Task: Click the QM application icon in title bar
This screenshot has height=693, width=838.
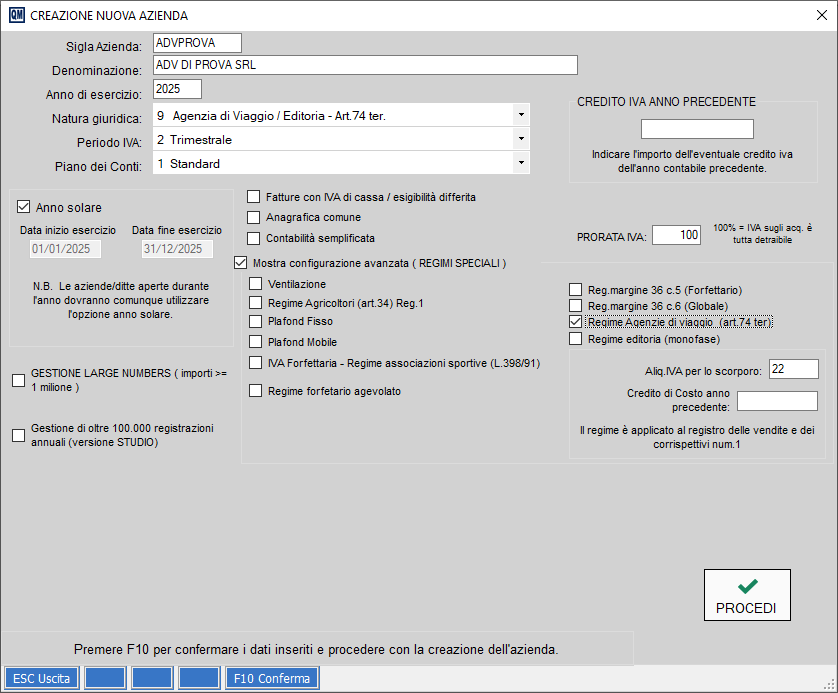Action: (x=17, y=16)
